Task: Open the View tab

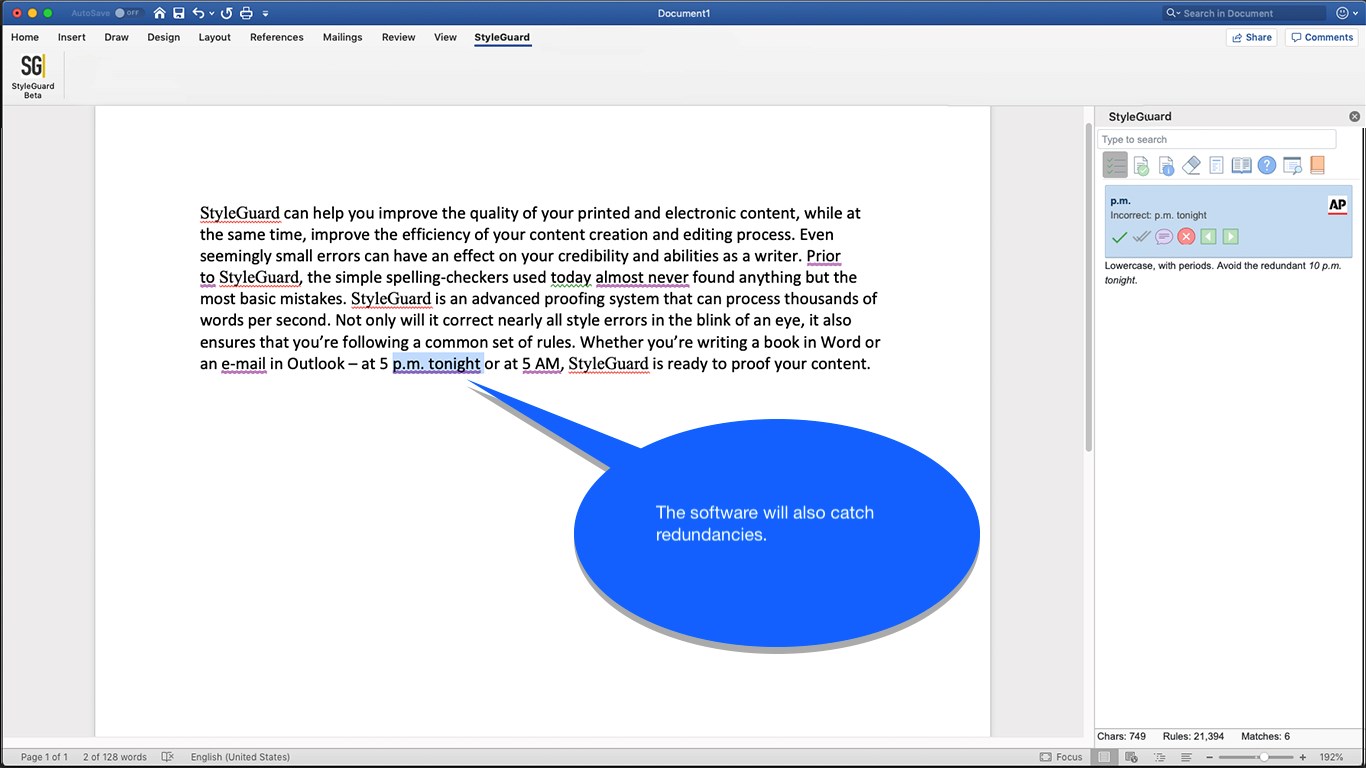Action: click(x=446, y=37)
